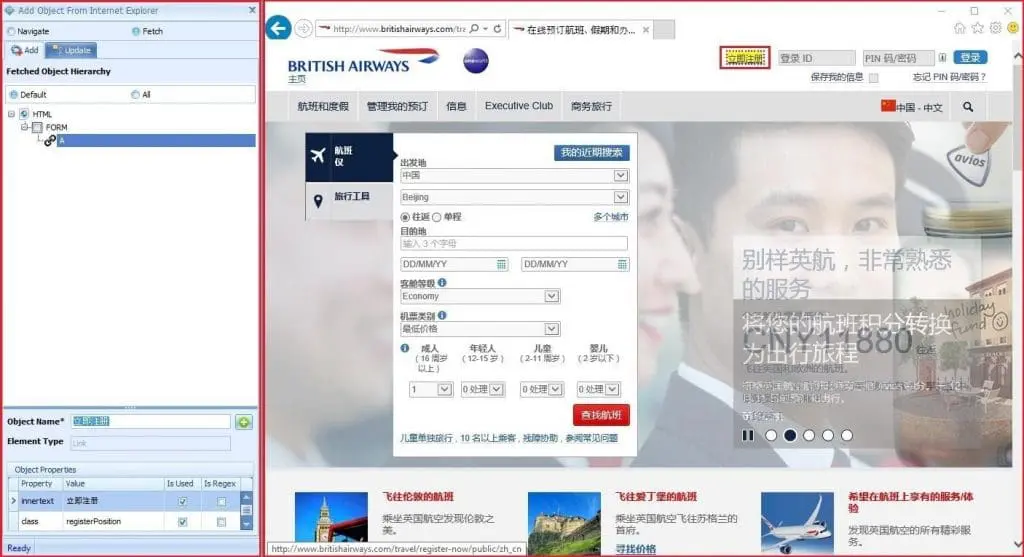Click the red 查找航班 search flights button

(601, 415)
